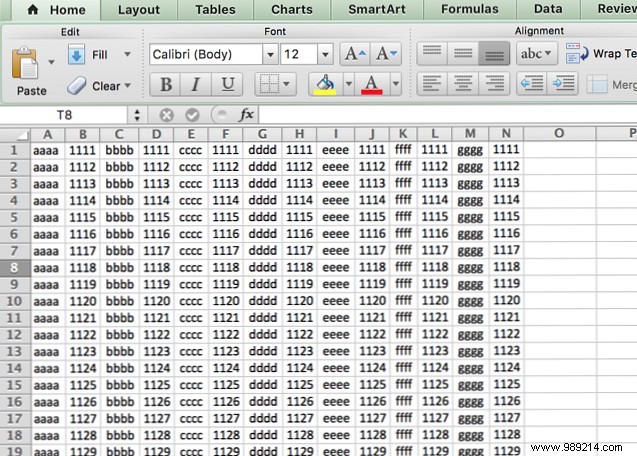Align text to top of cell

click(x=432, y=53)
